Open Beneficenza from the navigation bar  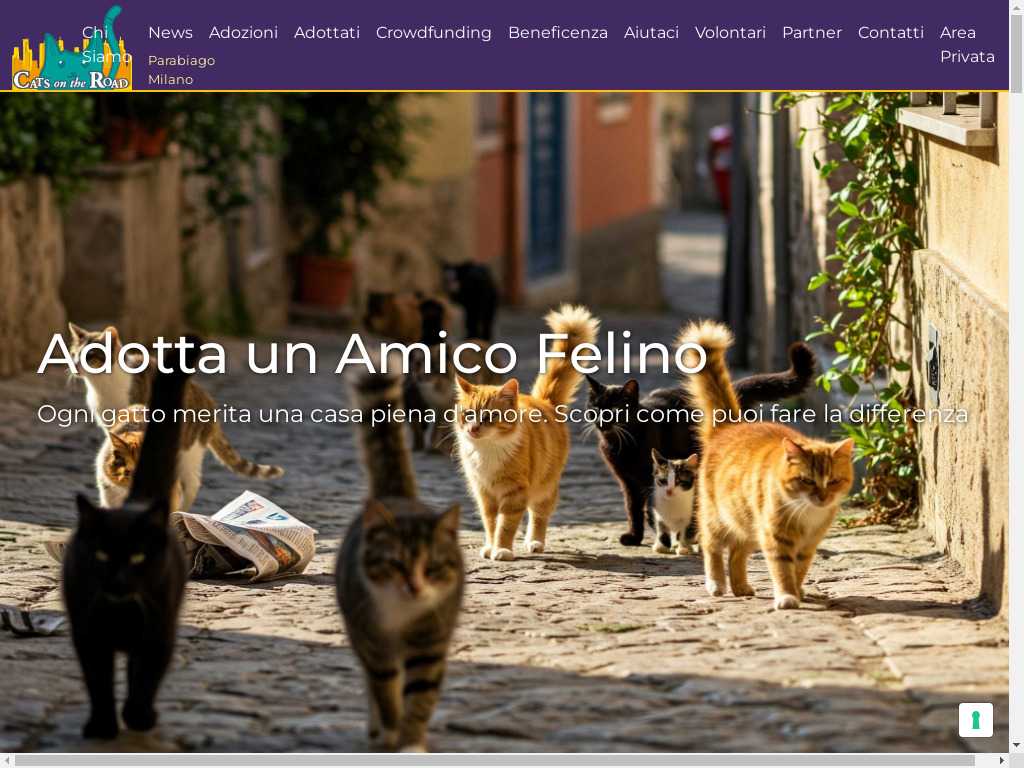tap(558, 33)
